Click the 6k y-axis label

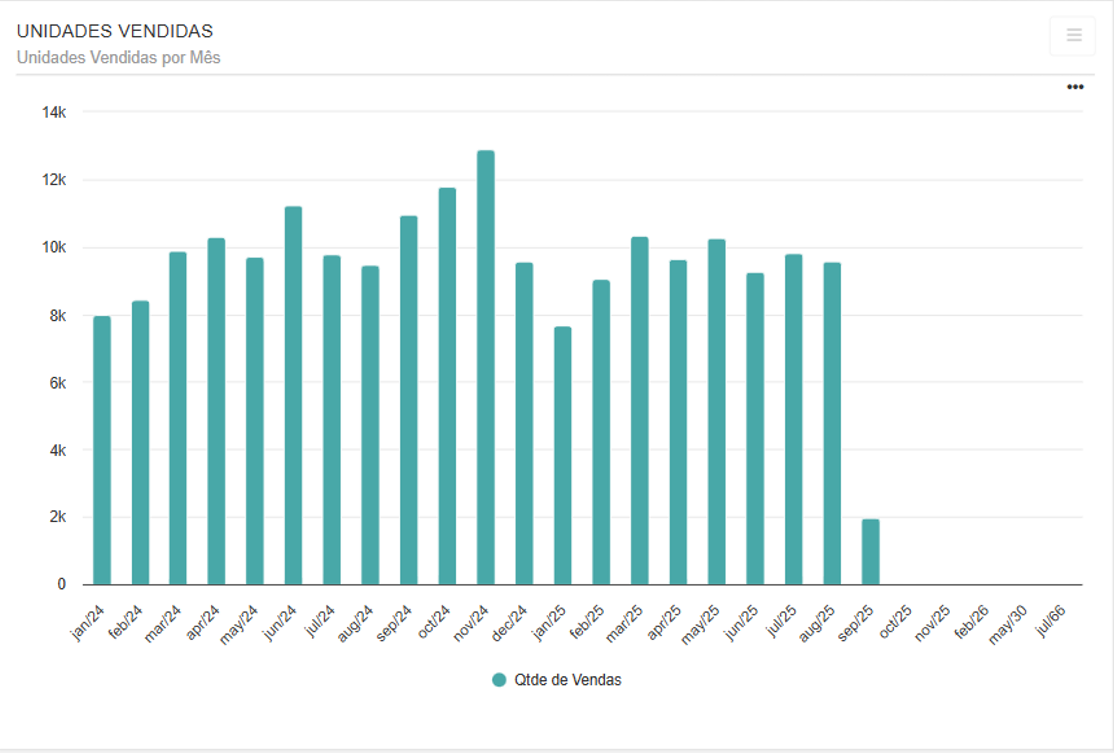(x=58, y=383)
